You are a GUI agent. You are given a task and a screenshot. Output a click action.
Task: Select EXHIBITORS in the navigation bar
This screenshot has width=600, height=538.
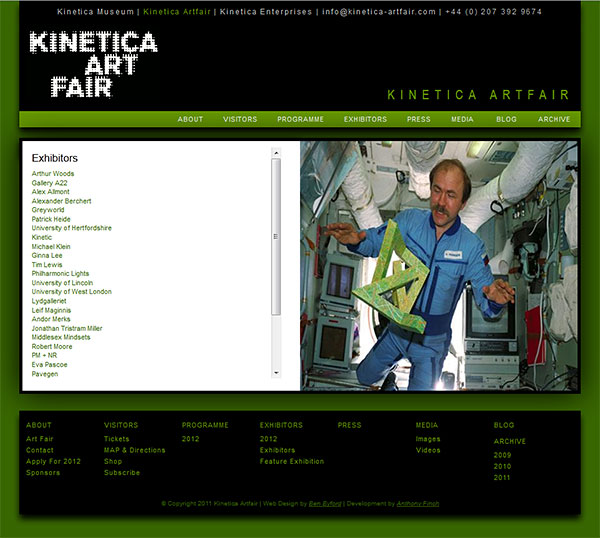(365, 119)
